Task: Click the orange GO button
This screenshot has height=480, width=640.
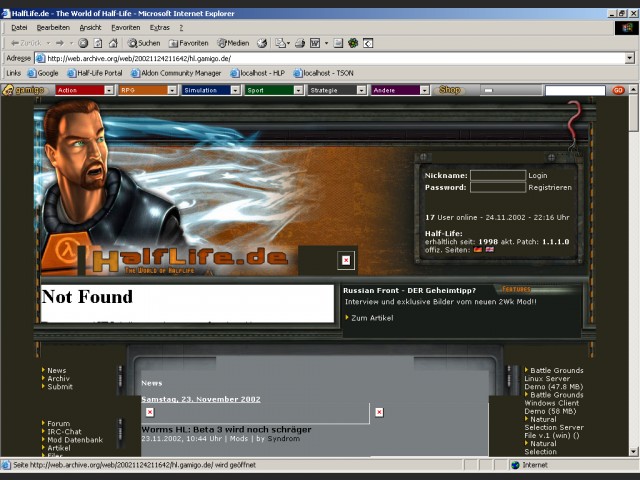Action: [618, 90]
